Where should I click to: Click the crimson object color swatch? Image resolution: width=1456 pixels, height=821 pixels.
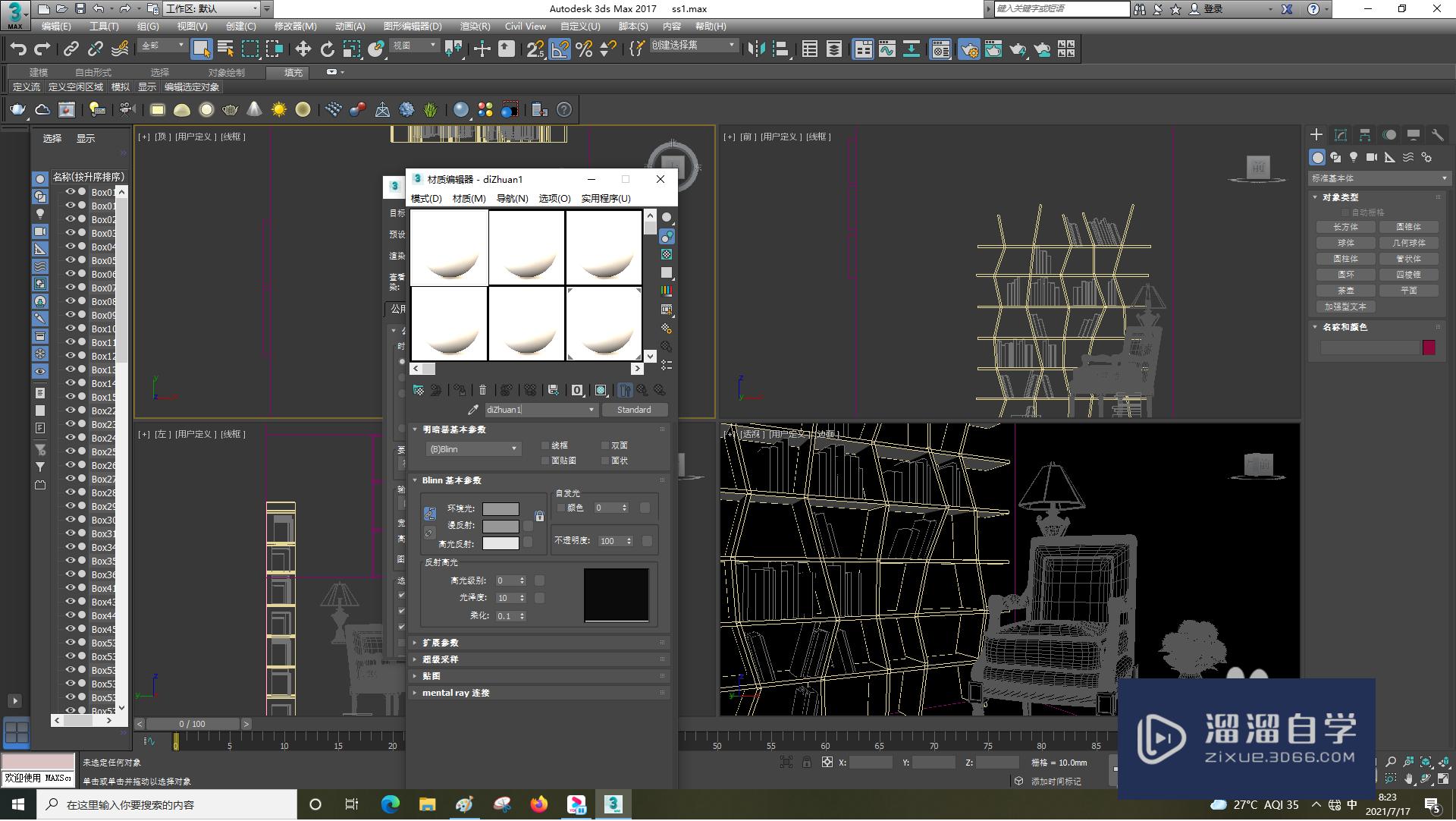[x=1429, y=348]
